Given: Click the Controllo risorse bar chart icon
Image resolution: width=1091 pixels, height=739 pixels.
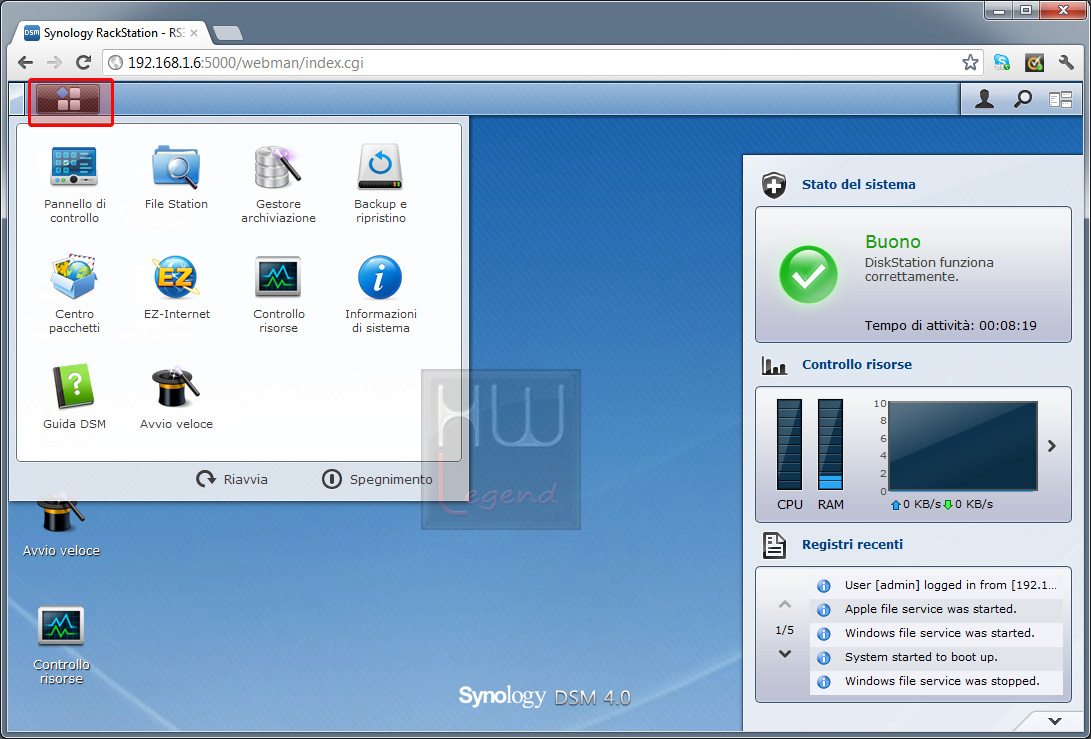Looking at the screenshot, I should pyautogui.click(x=774, y=365).
